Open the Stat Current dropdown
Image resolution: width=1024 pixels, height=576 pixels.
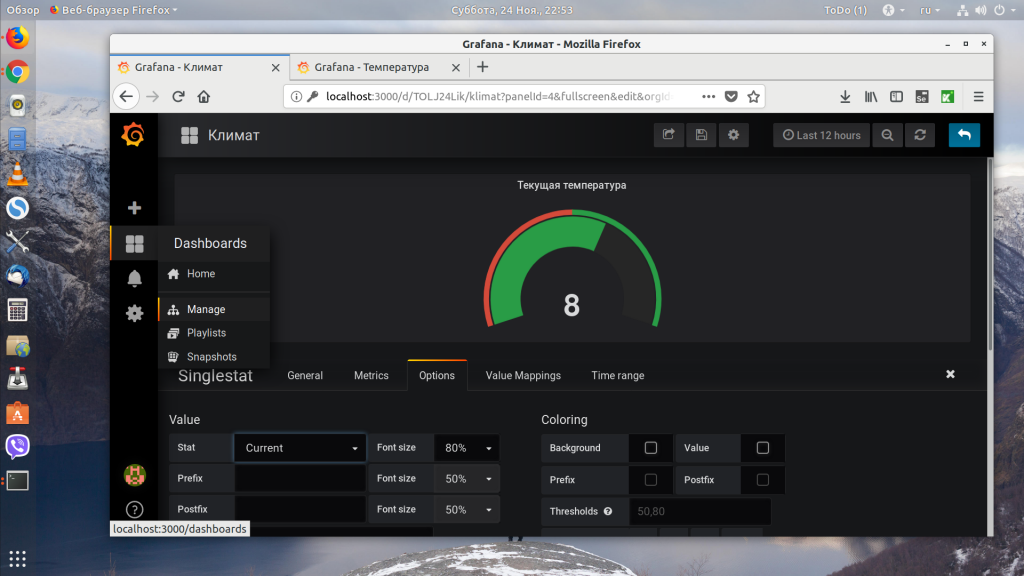(300, 448)
